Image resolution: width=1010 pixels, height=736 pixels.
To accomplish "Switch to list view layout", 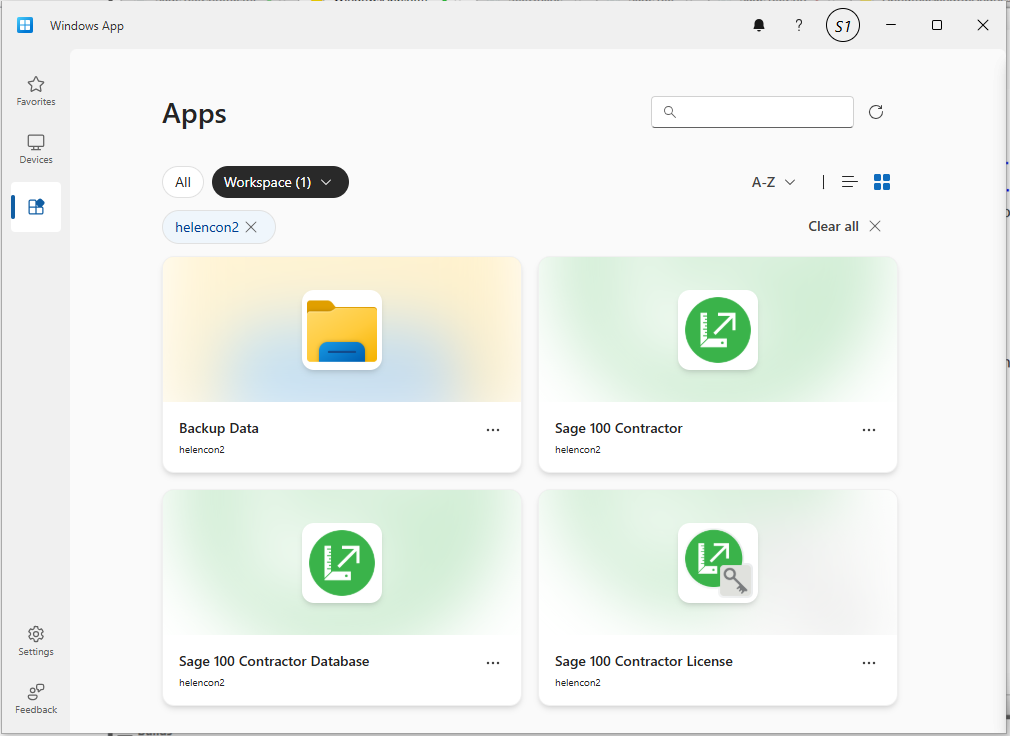I will pos(850,182).
